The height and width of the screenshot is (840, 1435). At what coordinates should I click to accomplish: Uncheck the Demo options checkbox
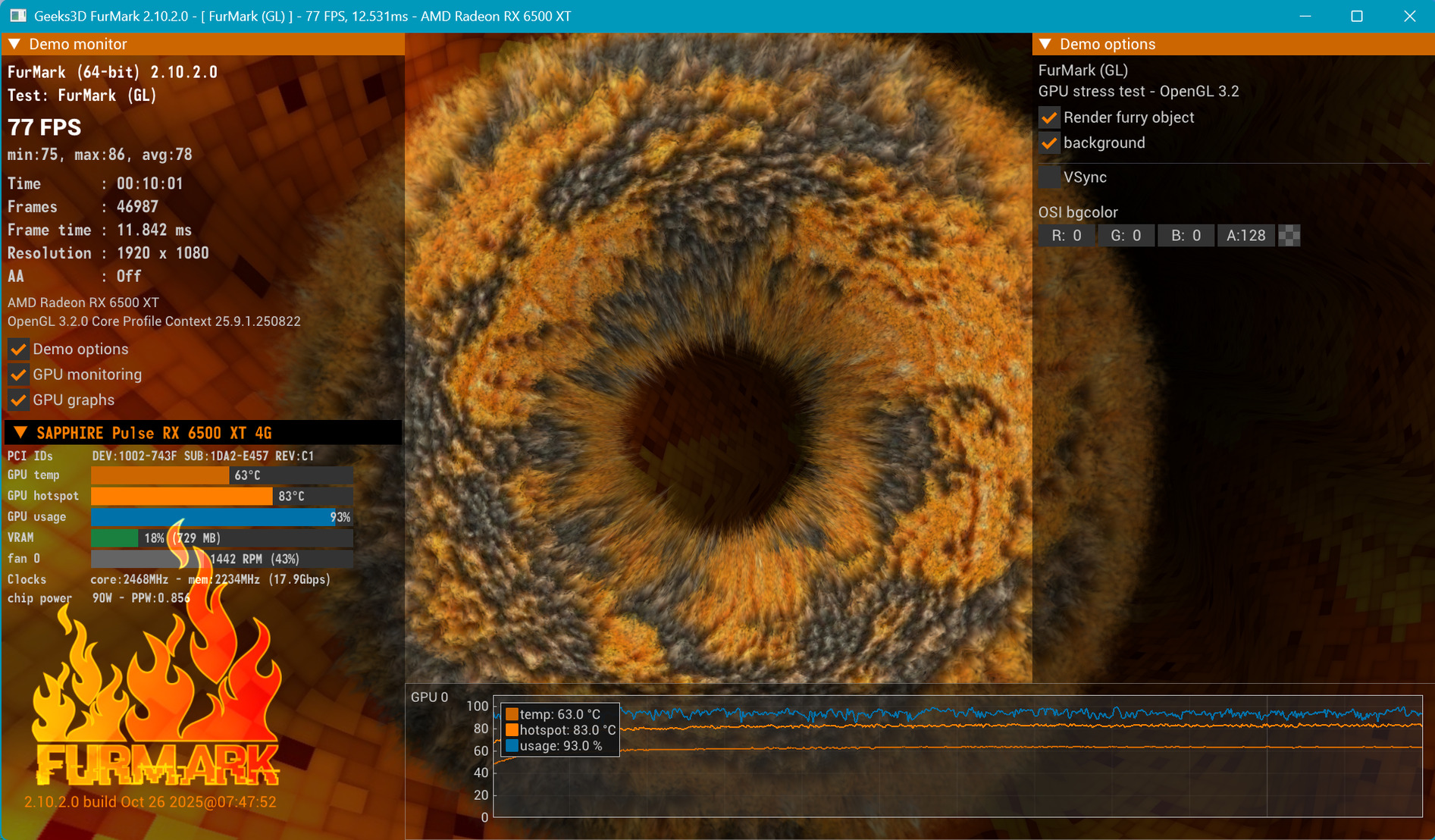point(18,349)
